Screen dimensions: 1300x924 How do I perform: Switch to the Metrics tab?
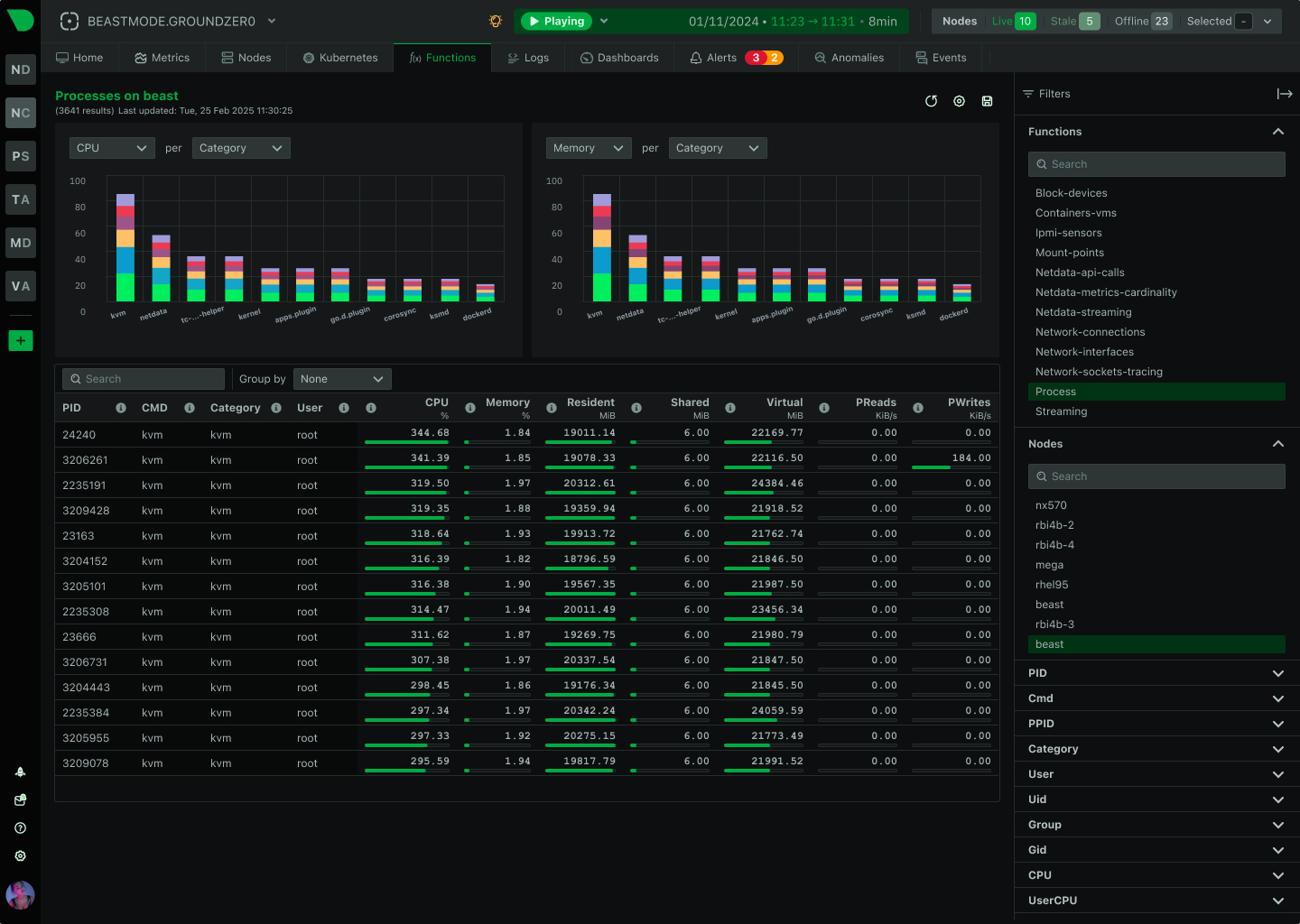tap(162, 57)
